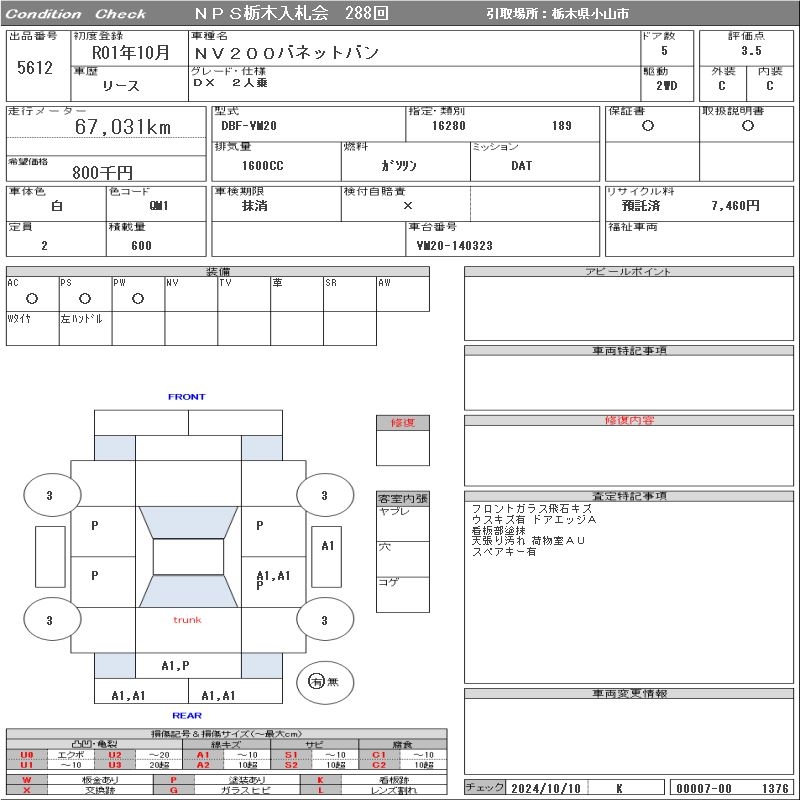Image resolution: width=800 pixels, height=800 pixels.
Task: Click the 査定特記事項 header
Action: pyautogui.click(x=629, y=496)
